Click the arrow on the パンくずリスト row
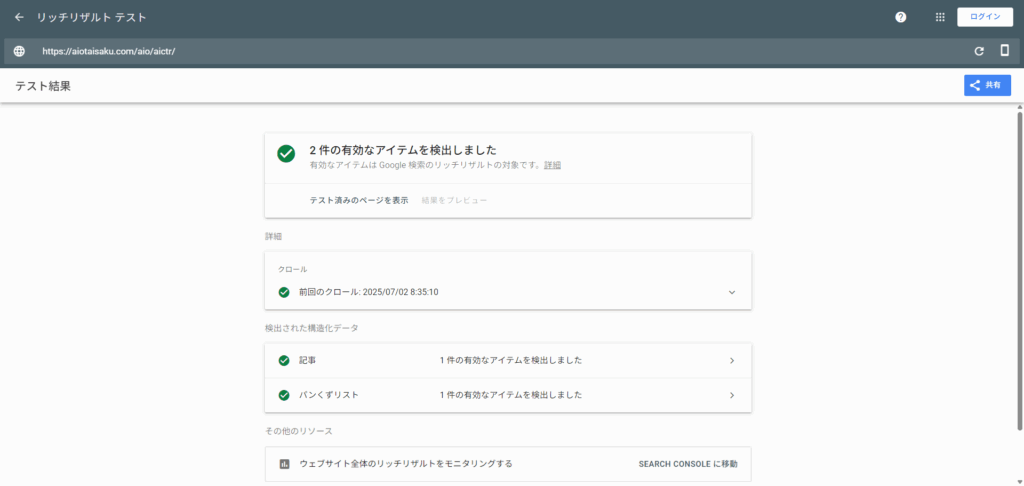Image resolution: width=1024 pixels, height=486 pixels. pyautogui.click(x=731, y=395)
